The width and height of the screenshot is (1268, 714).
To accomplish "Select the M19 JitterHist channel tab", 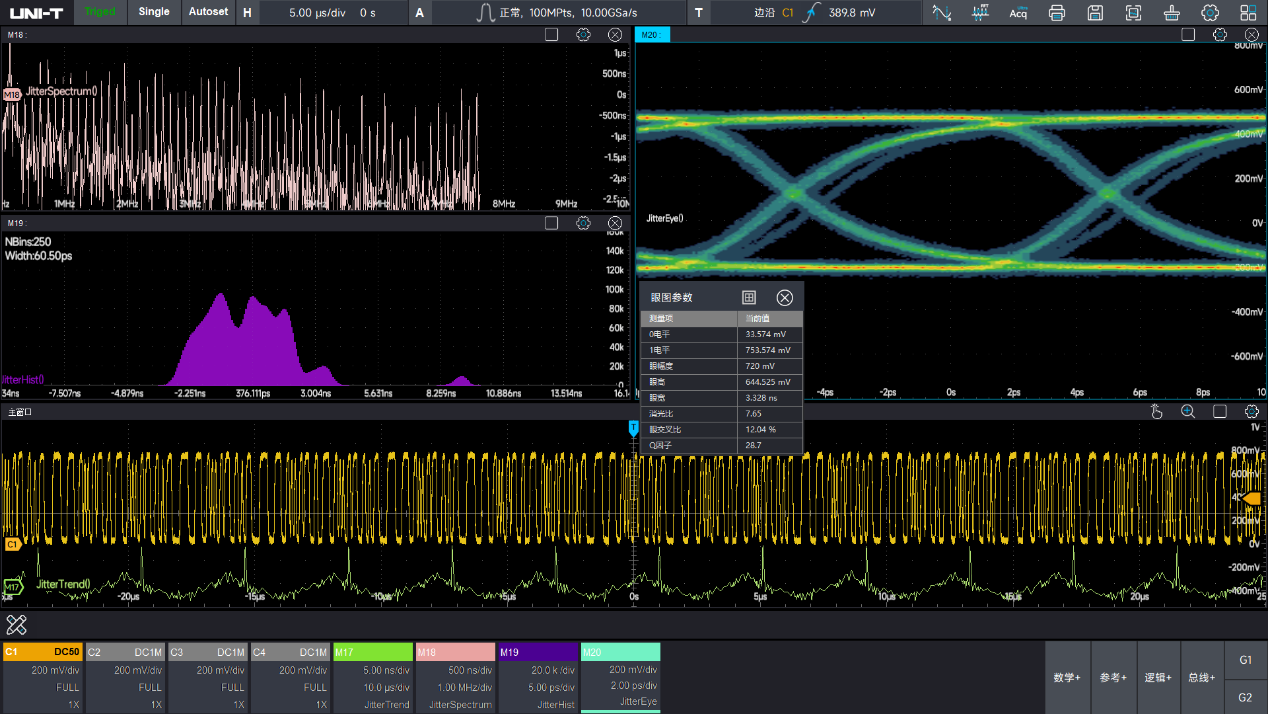I will (538, 676).
